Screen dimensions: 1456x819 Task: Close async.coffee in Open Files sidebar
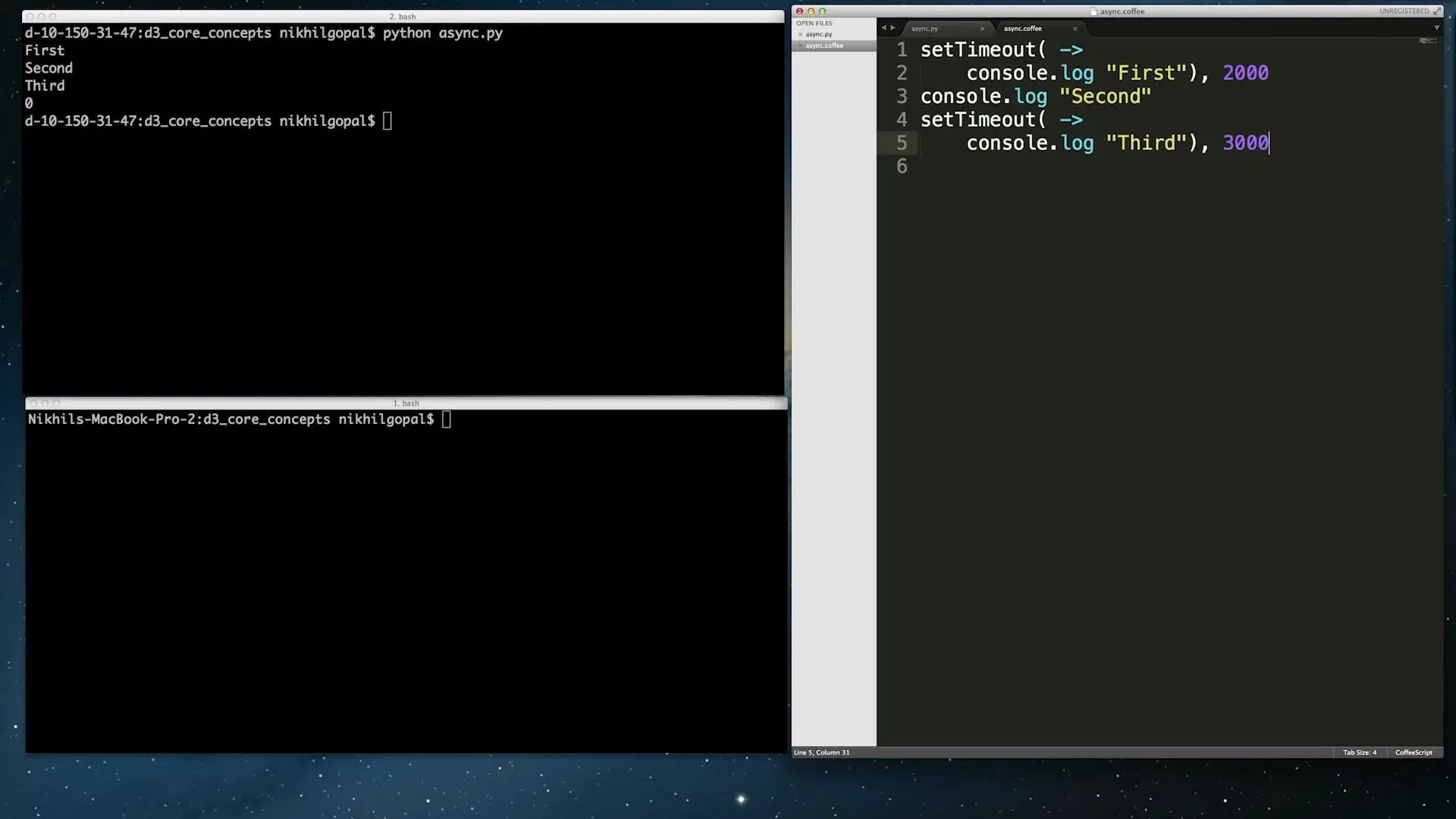pyautogui.click(x=800, y=45)
